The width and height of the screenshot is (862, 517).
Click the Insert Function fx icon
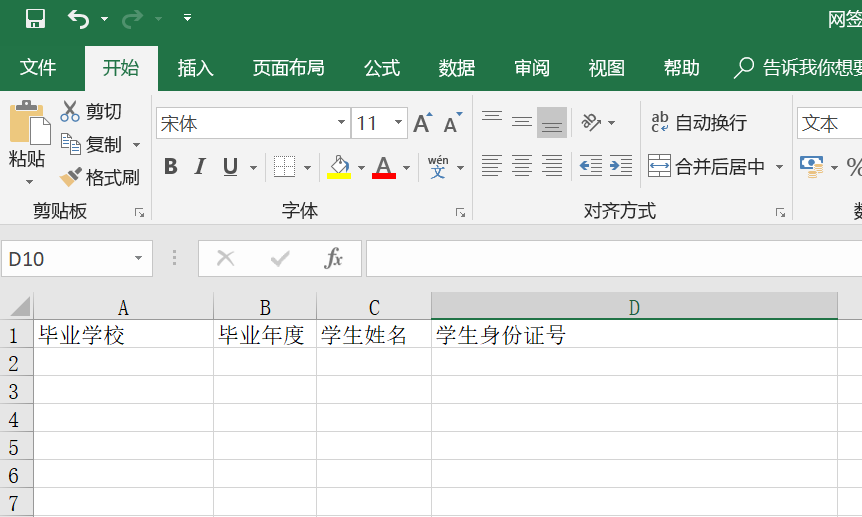[x=334, y=258]
